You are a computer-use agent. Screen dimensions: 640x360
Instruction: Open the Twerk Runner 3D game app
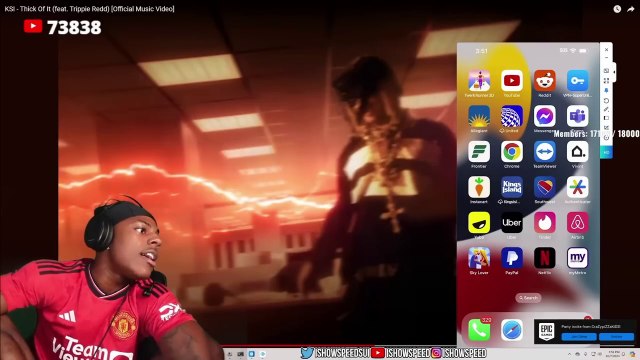click(479, 80)
